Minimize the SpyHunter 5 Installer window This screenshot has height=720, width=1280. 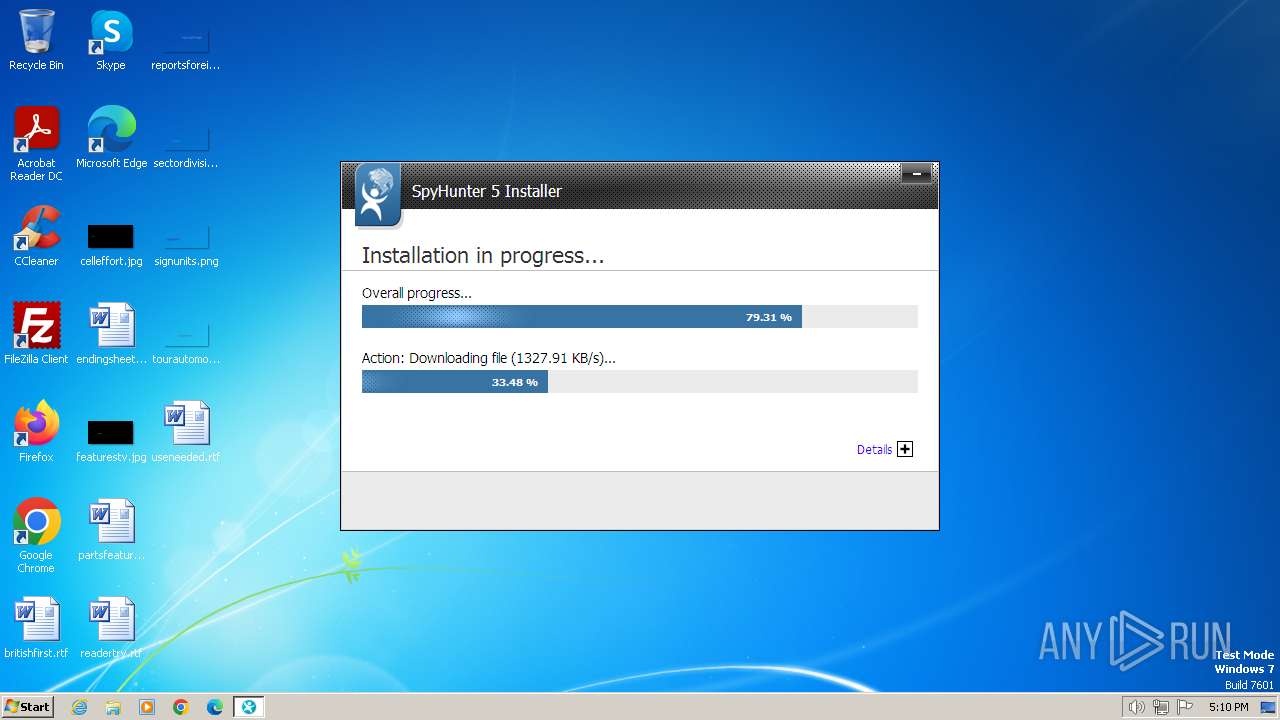point(916,174)
